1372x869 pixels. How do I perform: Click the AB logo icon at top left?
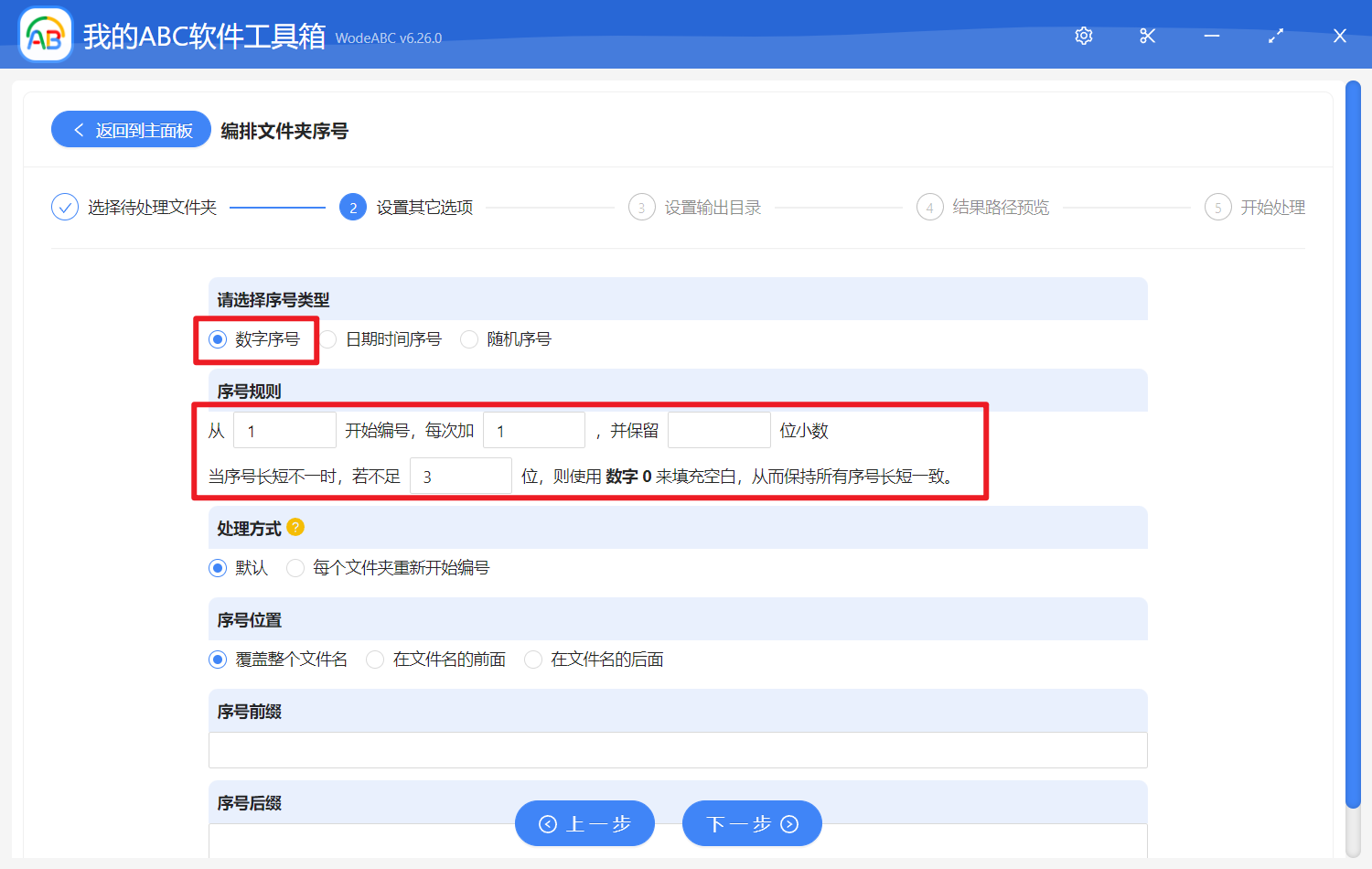point(45,34)
